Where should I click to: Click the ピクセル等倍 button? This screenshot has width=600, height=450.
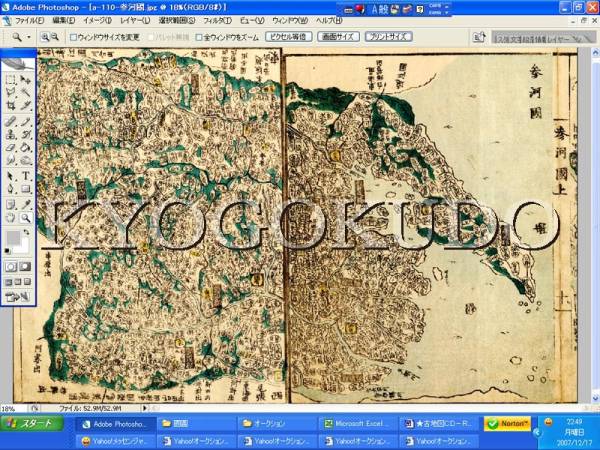pyautogui.click(x=289, y=37)
